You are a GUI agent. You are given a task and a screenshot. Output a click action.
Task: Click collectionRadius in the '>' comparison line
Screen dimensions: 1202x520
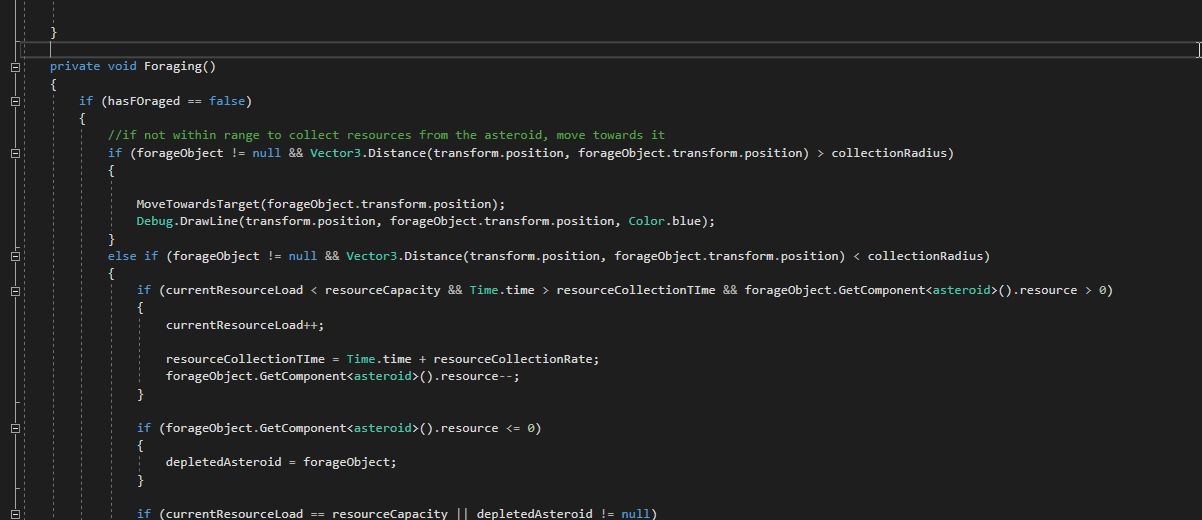[x=889, y=153]
